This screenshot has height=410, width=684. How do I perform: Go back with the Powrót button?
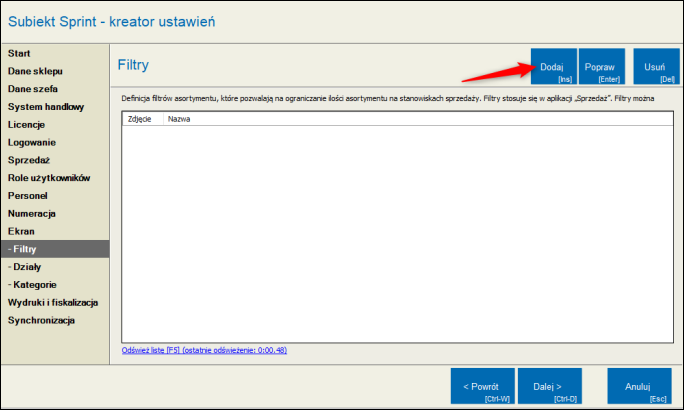[482, 386]
